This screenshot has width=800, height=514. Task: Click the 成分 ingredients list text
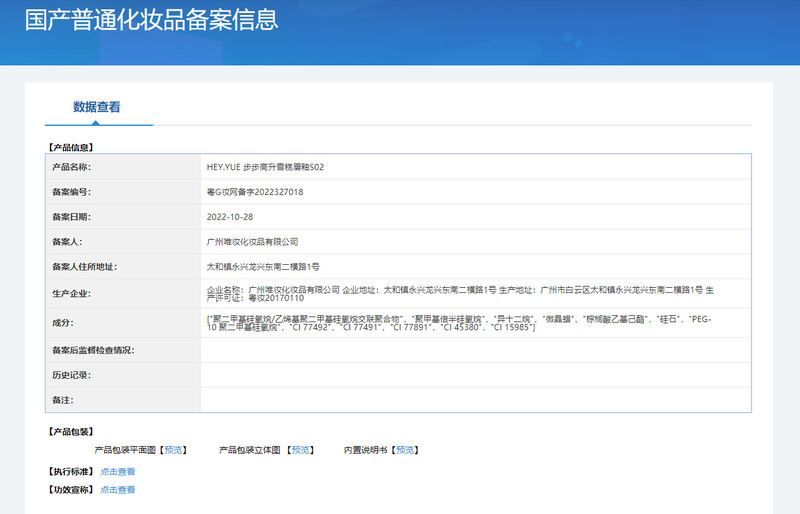[459, 323]
